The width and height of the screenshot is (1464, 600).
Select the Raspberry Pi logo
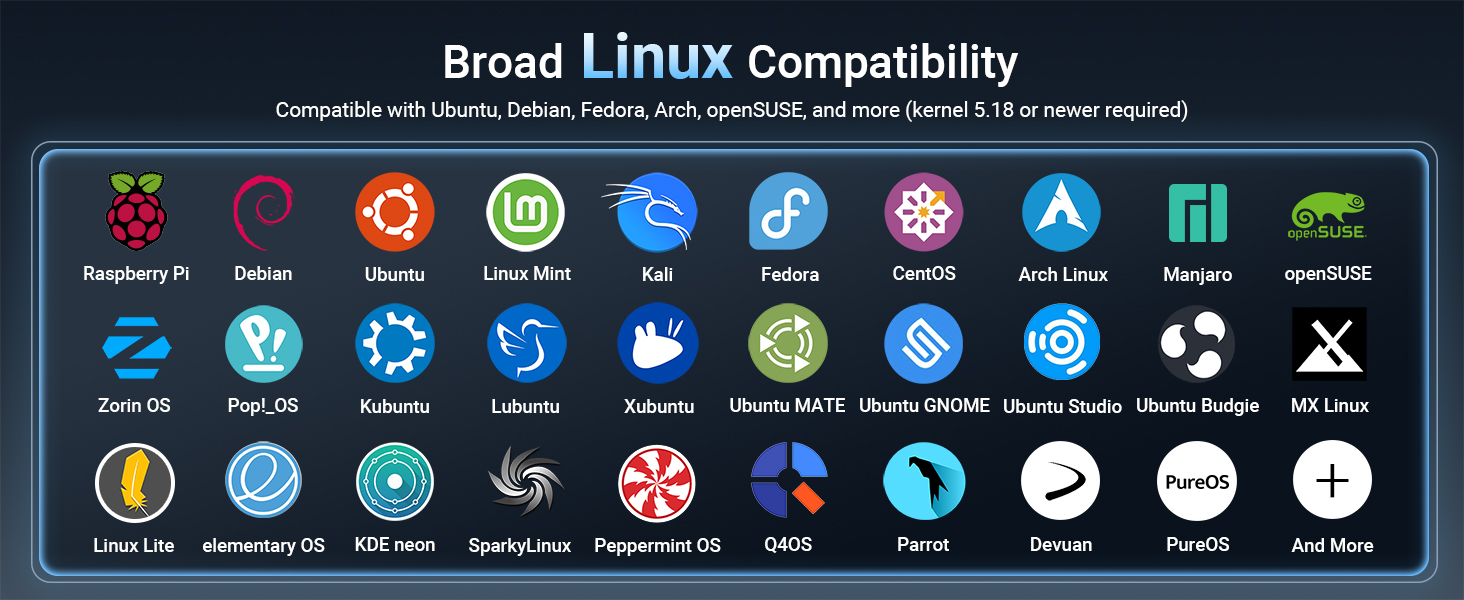135,211
